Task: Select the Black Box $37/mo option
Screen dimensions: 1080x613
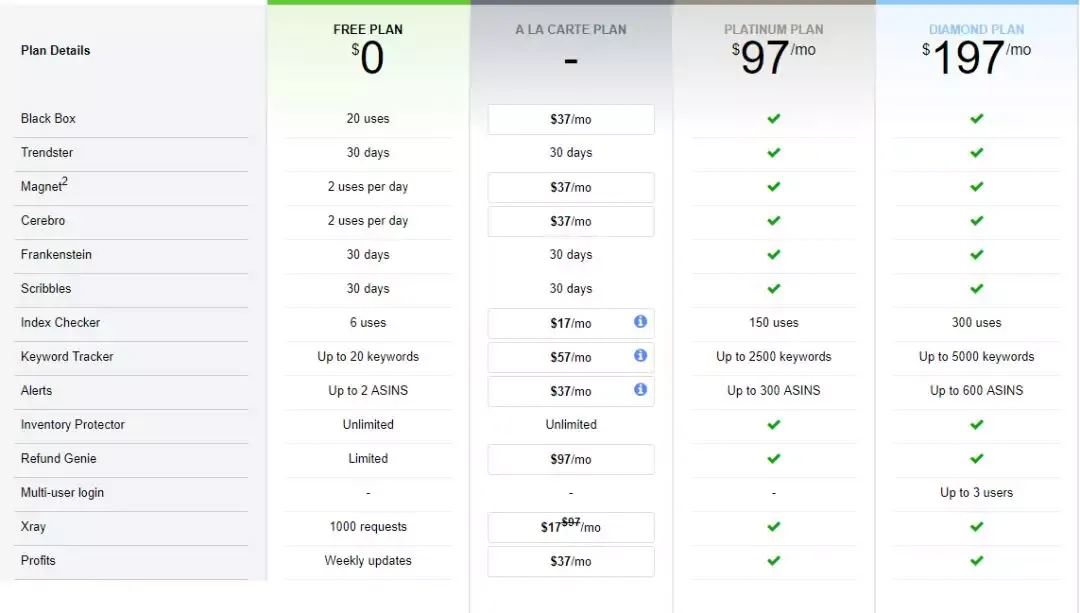Action: point(571,119)
